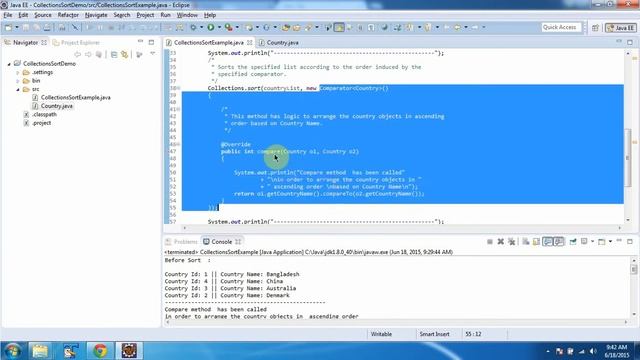The image size is (640, 360).
Task: Open the Refactor menu
Action: click(68, 15)
